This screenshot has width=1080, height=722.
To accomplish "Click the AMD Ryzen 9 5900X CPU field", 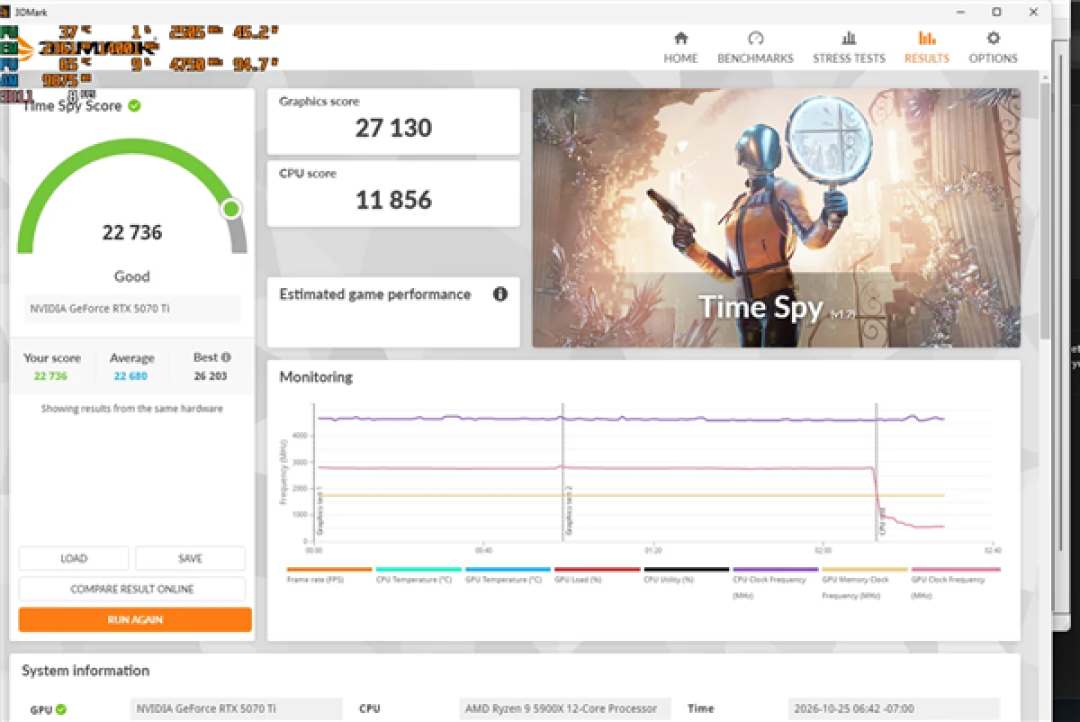I will 565,709.
